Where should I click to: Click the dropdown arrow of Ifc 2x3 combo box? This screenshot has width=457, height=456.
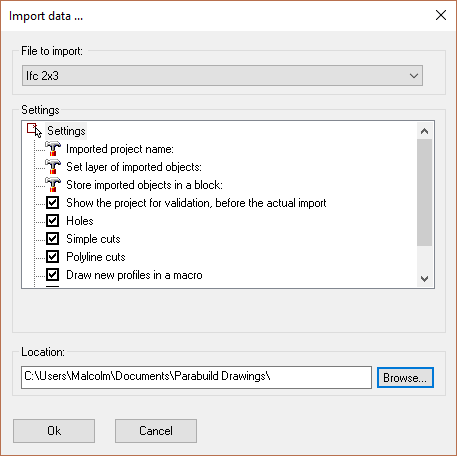[414, 76]
